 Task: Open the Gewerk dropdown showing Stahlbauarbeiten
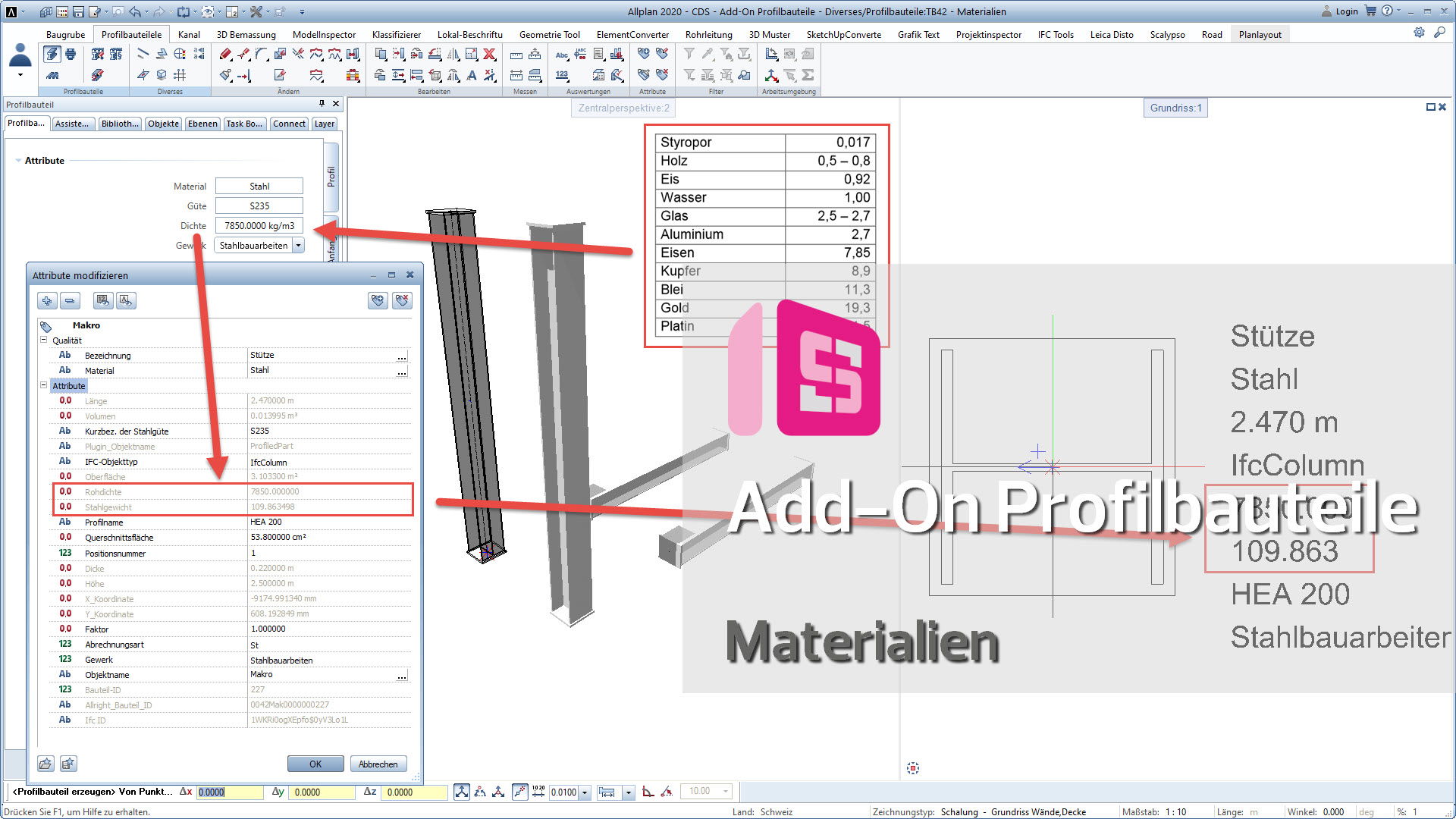pos(299,245)
